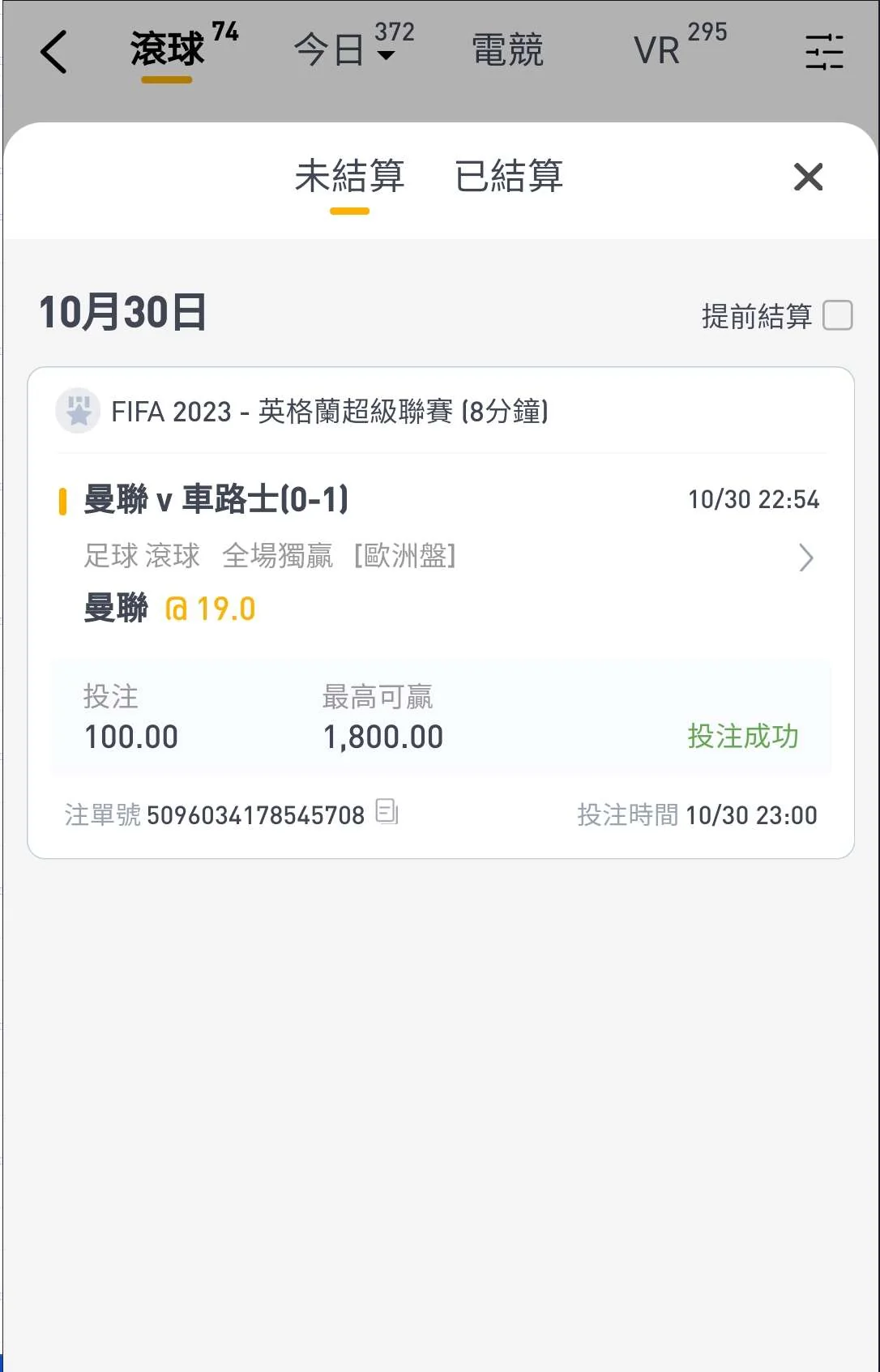The image size is (880, 1372).
Task: Tap the FIFA league medal icon
Action: [78, 411]
